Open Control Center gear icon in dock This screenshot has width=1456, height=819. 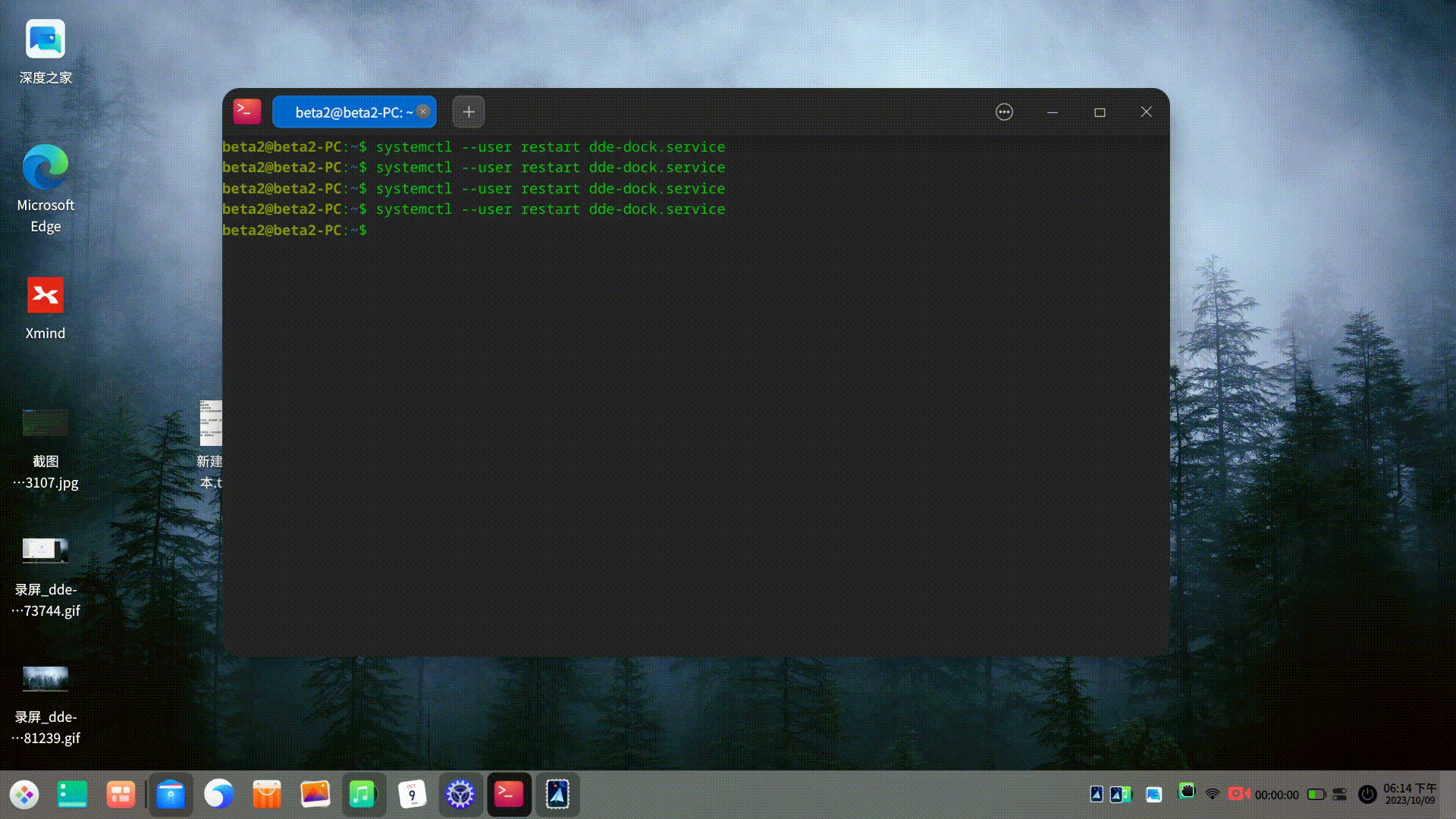click(x=461, y=794)
